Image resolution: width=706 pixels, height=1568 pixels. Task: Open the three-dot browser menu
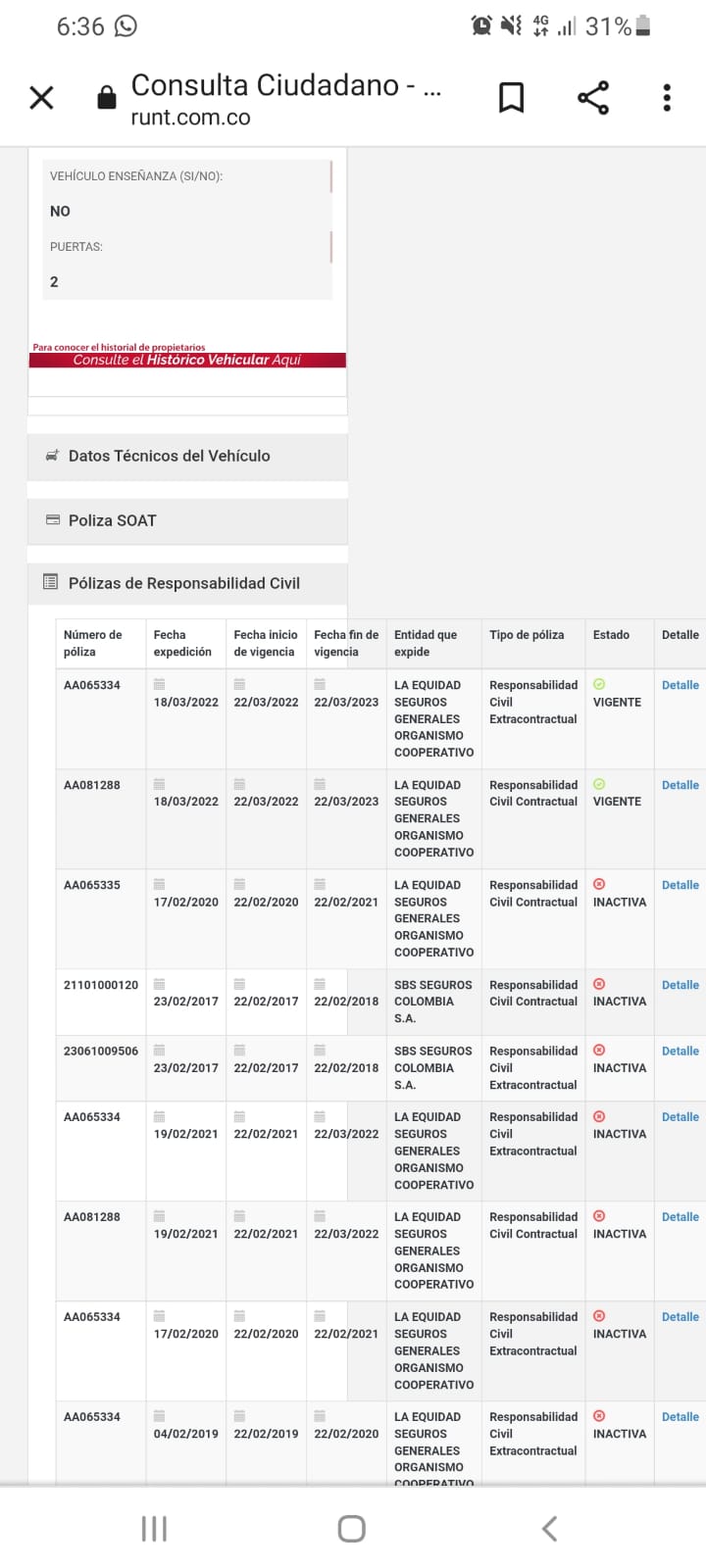(x=667, y=97)
